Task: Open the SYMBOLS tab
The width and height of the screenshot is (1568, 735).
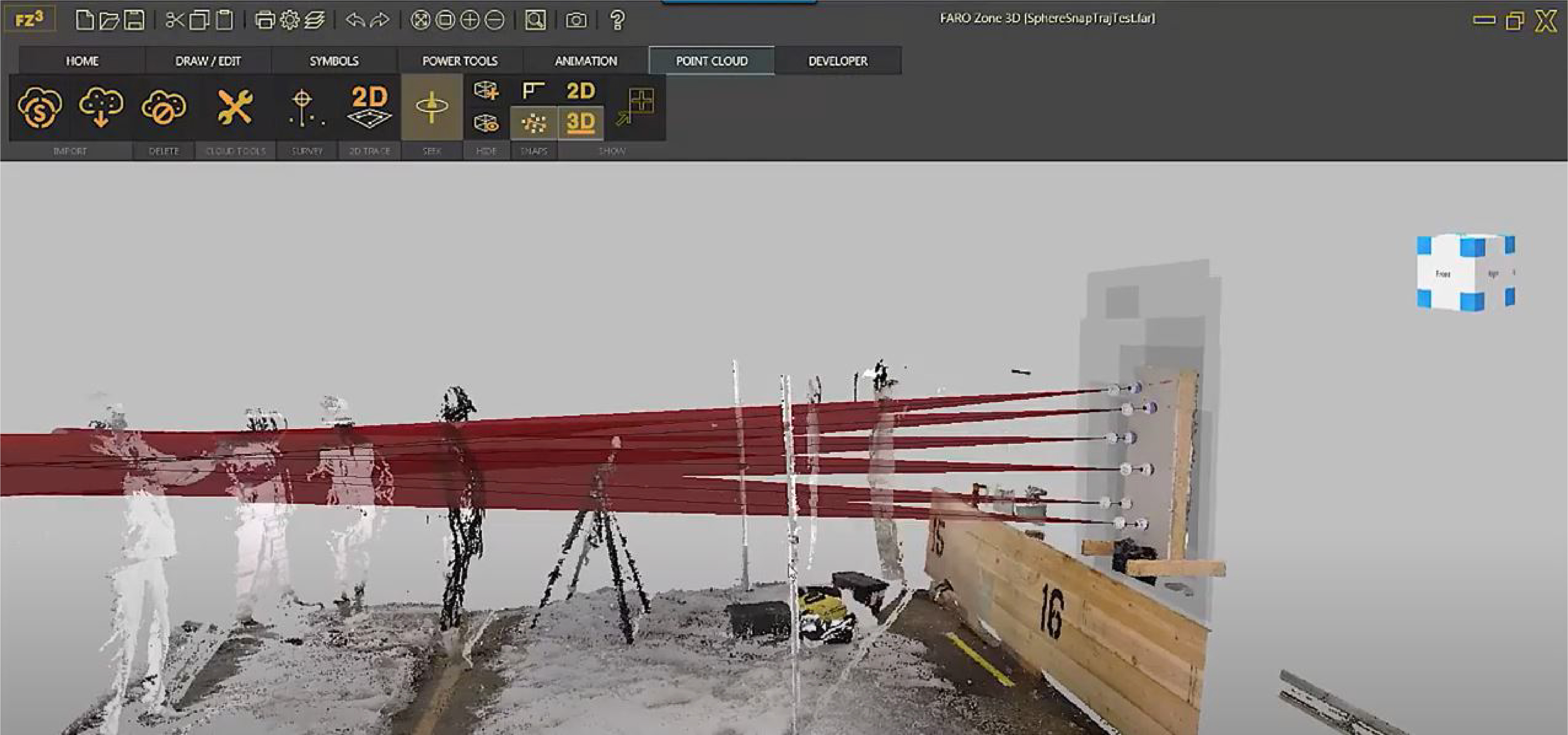Action: (x=334, y=61)
